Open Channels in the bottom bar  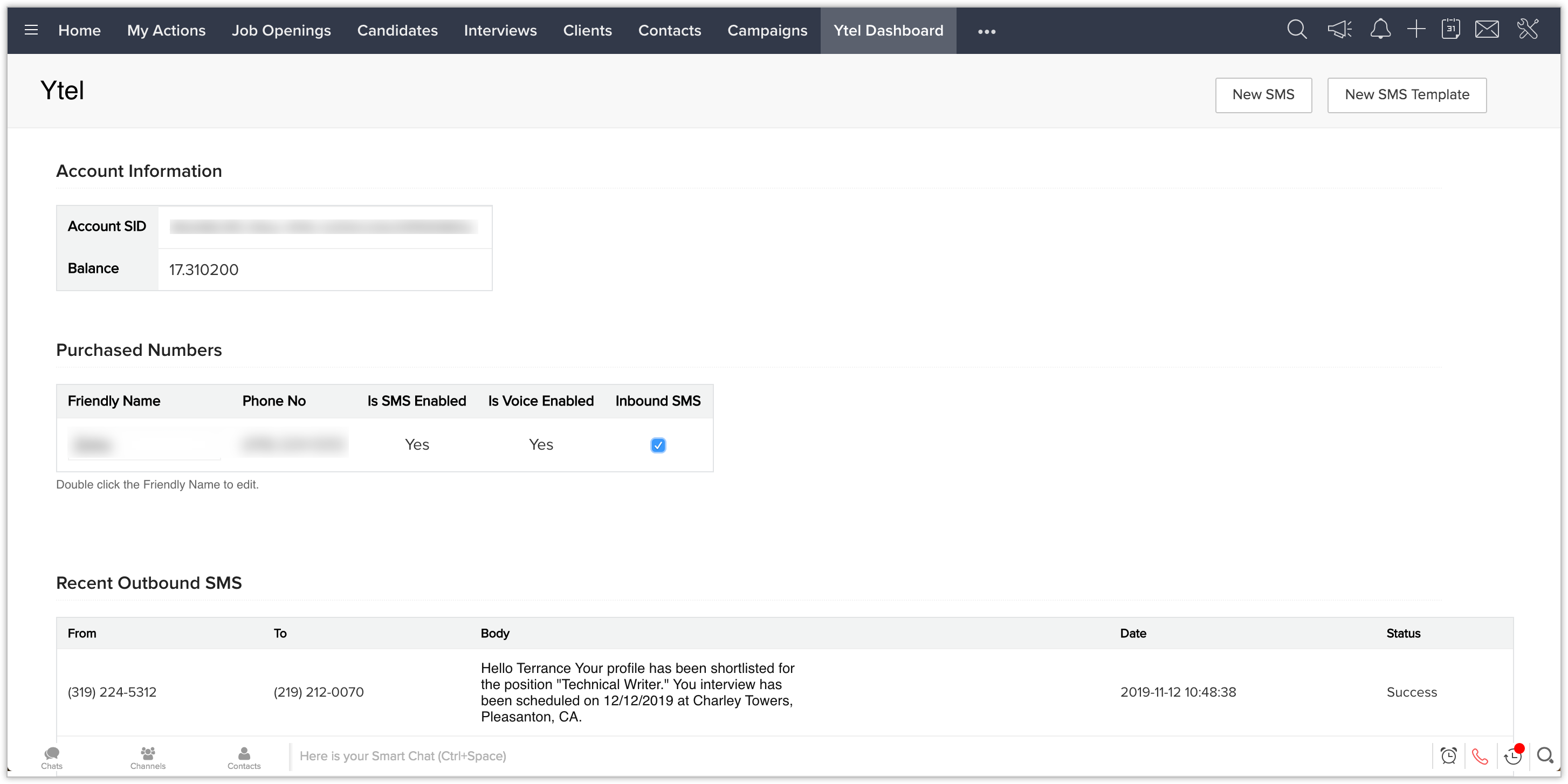point(148,758)
